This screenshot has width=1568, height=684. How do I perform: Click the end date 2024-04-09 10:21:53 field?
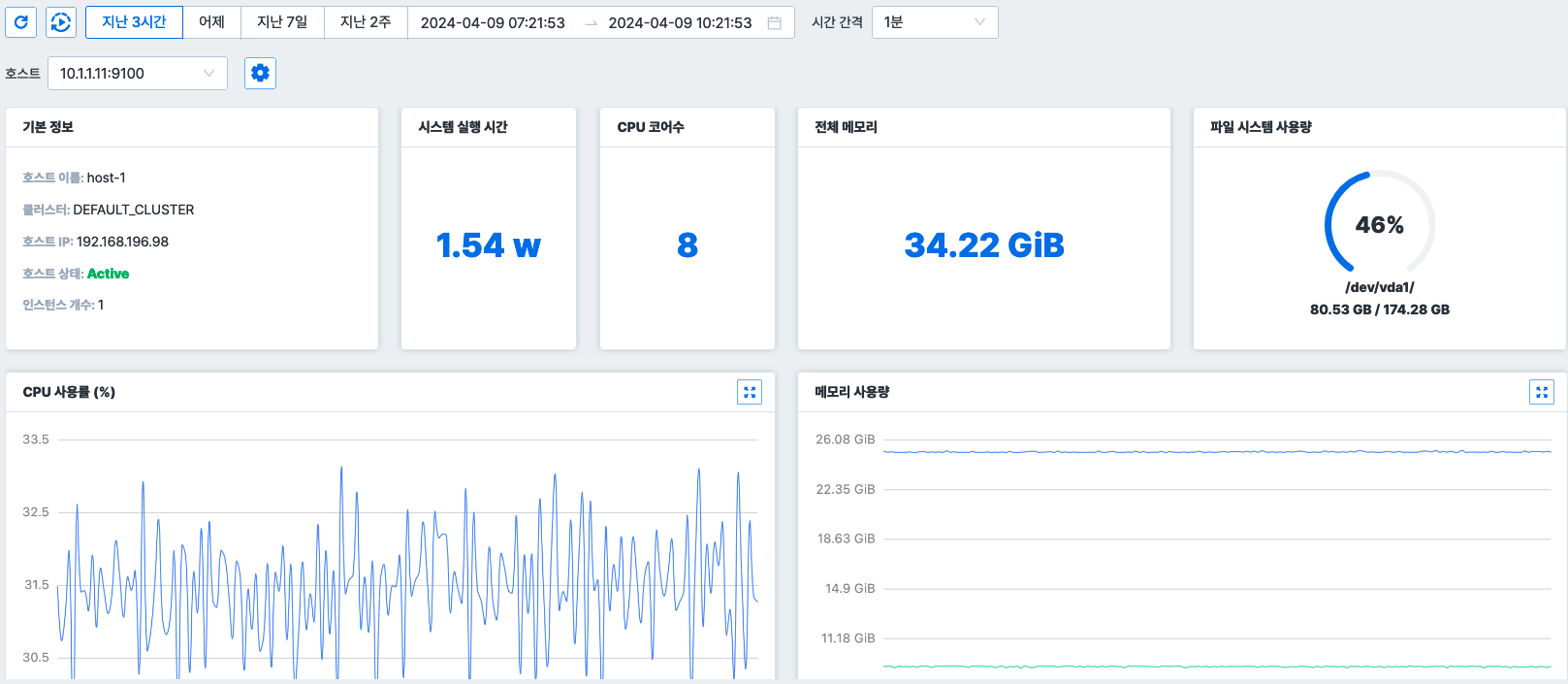click(x=680, y=23)
